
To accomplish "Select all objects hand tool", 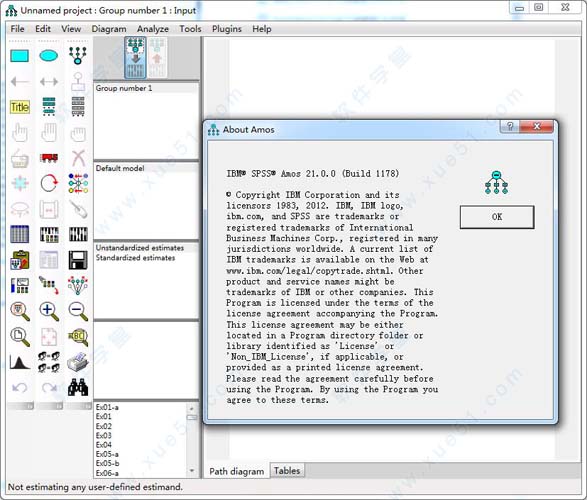I will coord(49,133).
